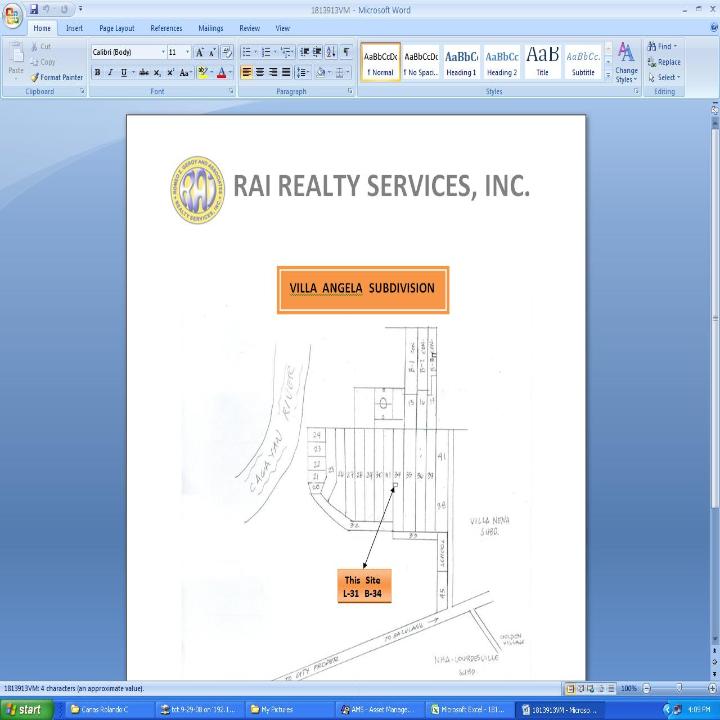Open the borders dropdown
Screen dimensions: 720x720
(x=348, y=73)
